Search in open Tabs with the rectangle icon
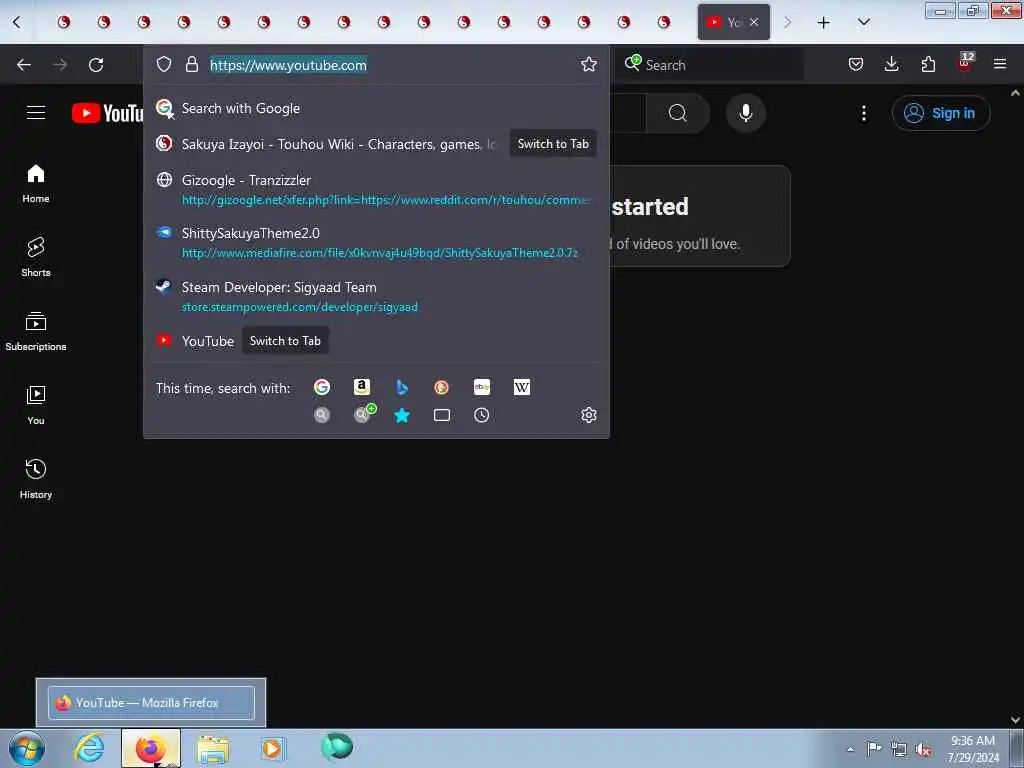Viewport: 1024px width, 768px height. pyautogui.click(x=441, y=415)
